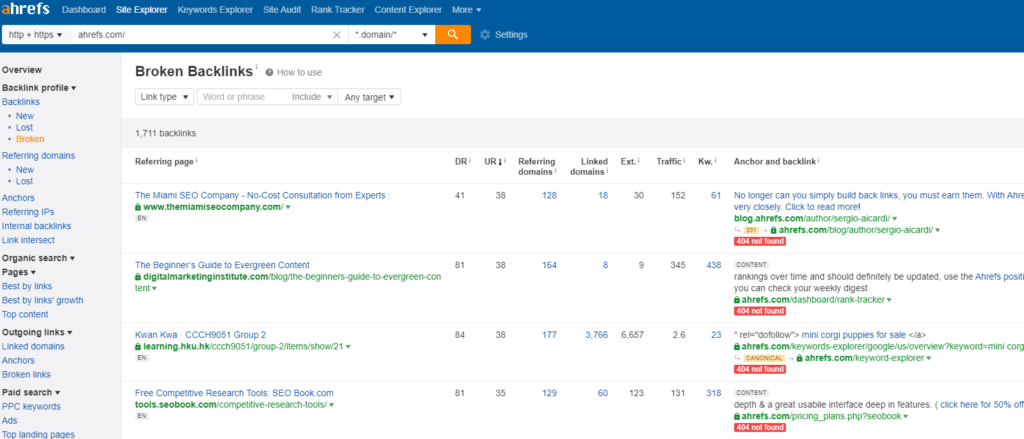This screenshot has width=1024, height=439.
Task: Open Free Competitive Research Tools: SEO Book.com link
Action: 234,393
